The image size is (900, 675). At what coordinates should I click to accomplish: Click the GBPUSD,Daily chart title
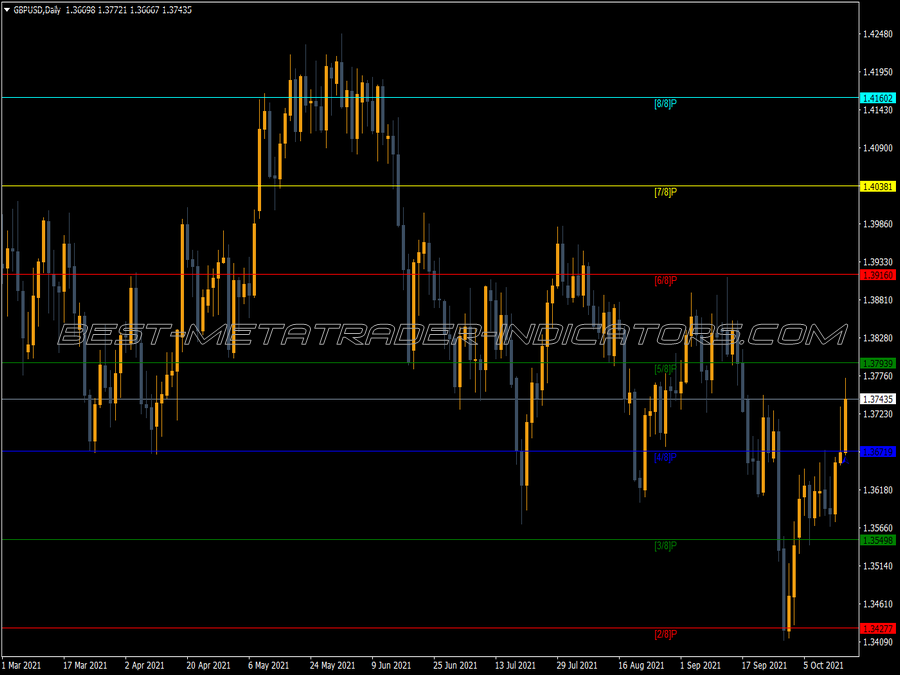pyautogui.click(x=37, y=10)
